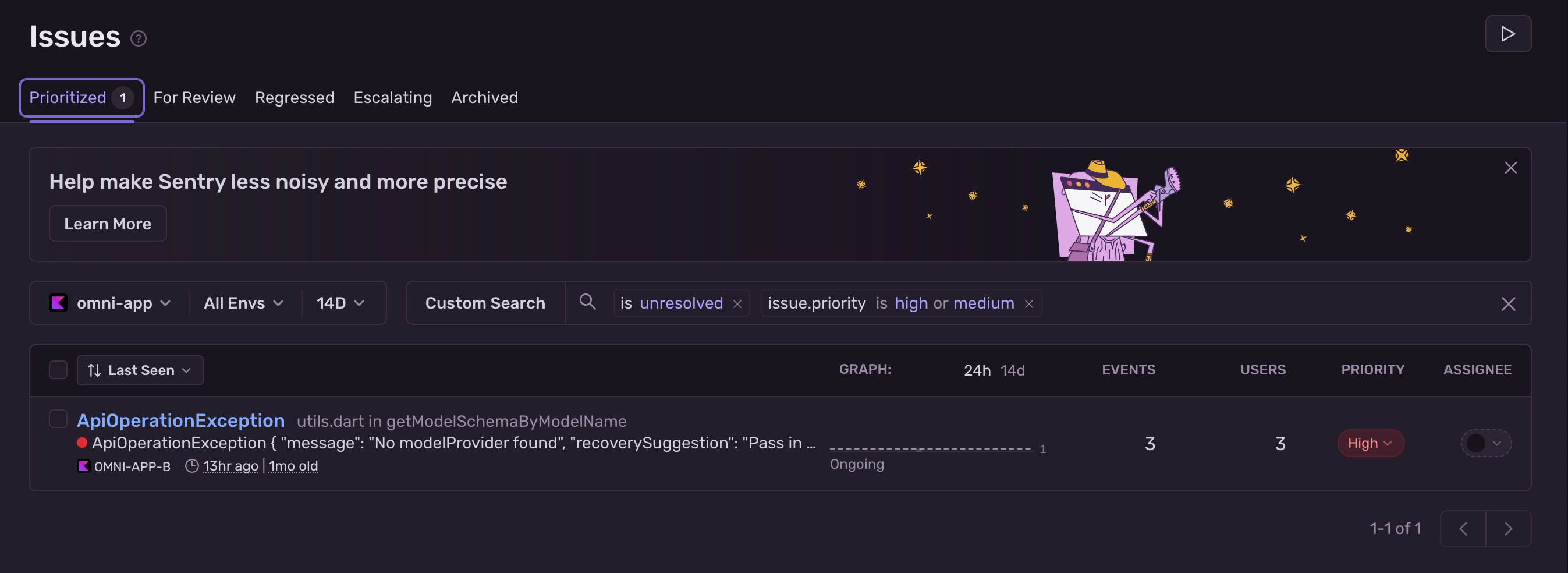Go to the next page of issues
Screen dimensions: 1568x573
pyautogui.click(x=1507, y=529)
